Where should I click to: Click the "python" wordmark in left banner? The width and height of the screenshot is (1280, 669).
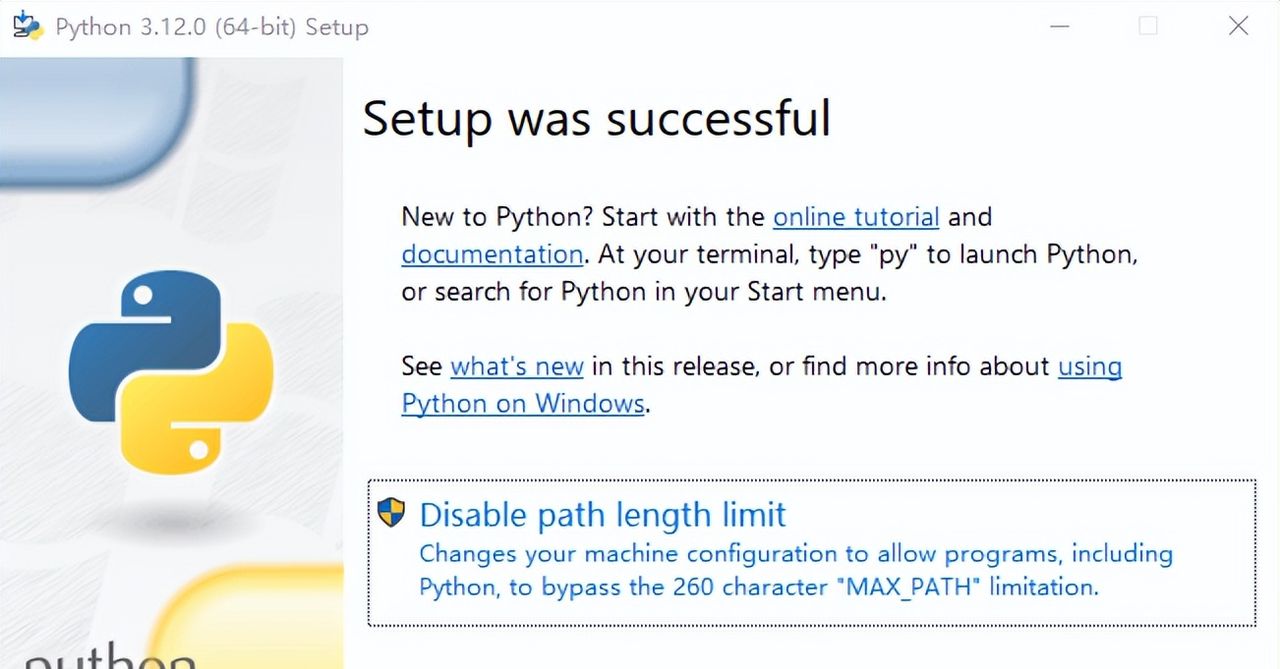pos(110,655)
